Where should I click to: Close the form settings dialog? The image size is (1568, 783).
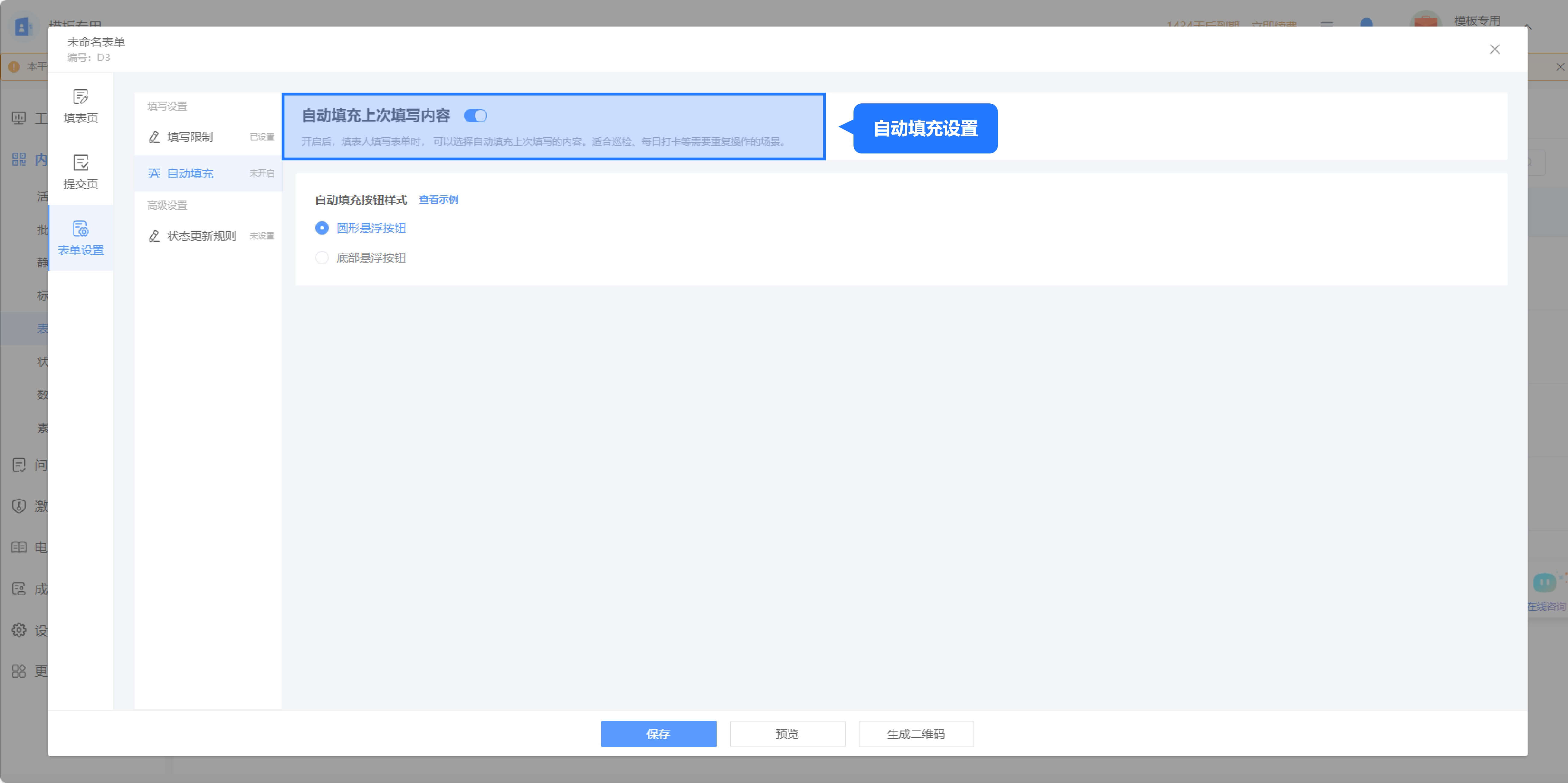point(1494,49)
